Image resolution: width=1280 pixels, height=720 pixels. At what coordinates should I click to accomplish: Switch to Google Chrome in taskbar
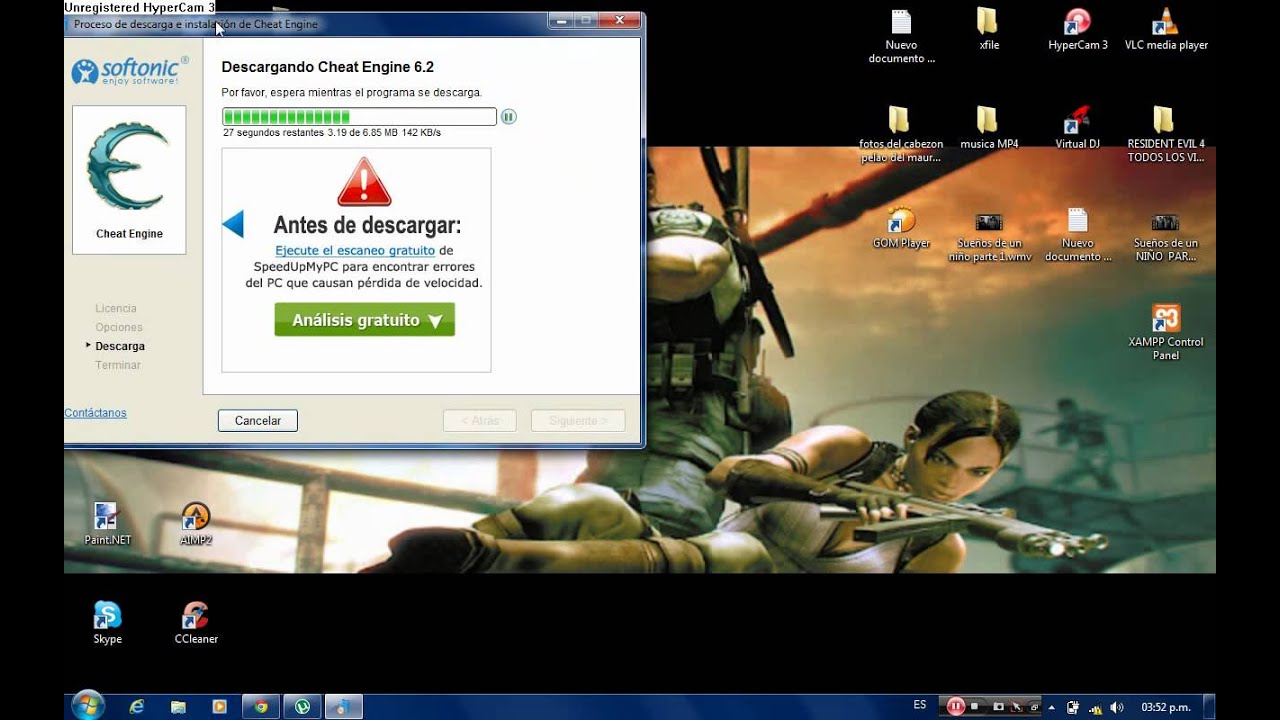pos(261,707)
